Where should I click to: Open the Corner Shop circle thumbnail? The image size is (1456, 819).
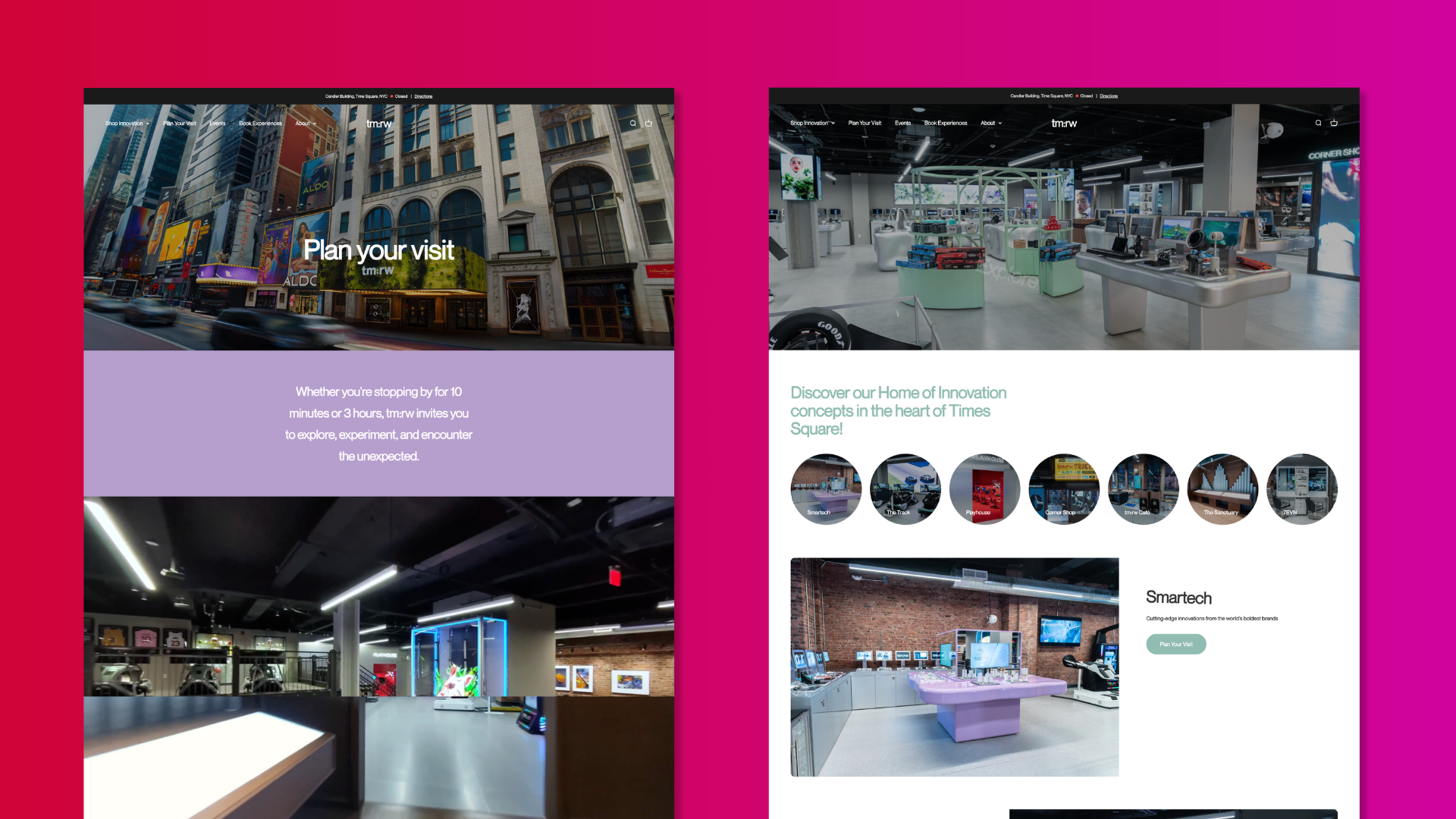click(1063, 489)
